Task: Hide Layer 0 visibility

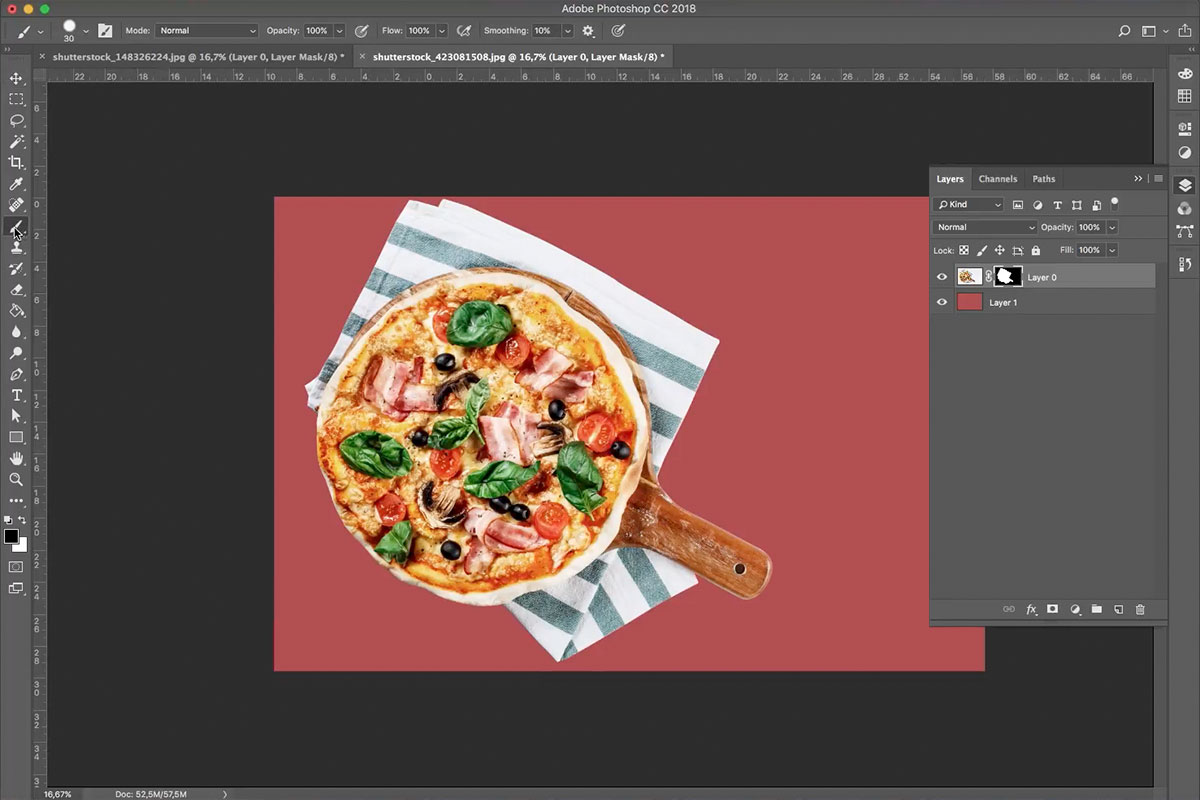Action: tap(941, 276)
